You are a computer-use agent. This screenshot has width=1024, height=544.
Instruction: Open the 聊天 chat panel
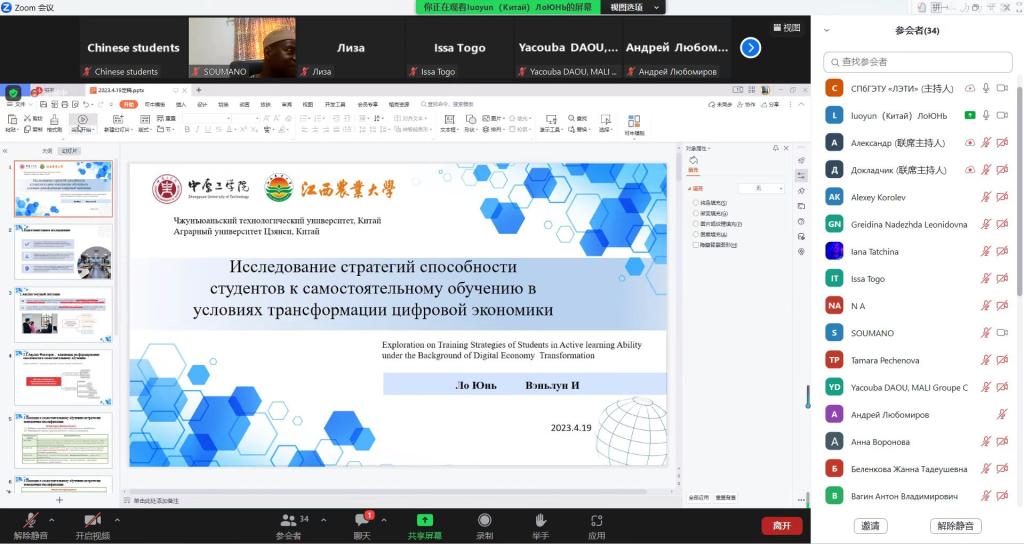pyautogui.click(x=362, y=524)
